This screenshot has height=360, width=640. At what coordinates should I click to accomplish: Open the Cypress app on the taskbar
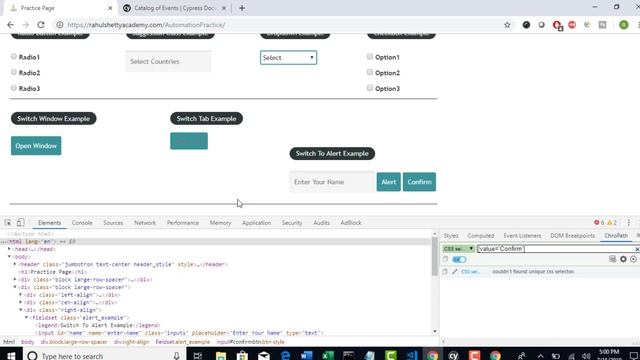(453, 356)
